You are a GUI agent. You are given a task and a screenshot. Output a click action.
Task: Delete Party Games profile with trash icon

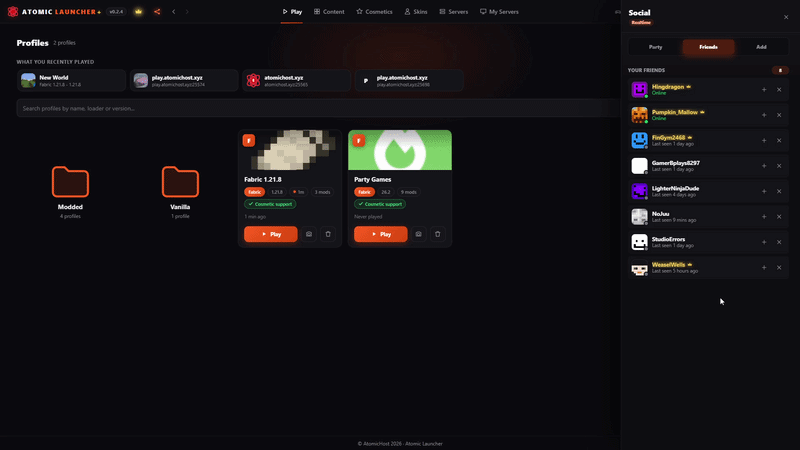point(438,234)
